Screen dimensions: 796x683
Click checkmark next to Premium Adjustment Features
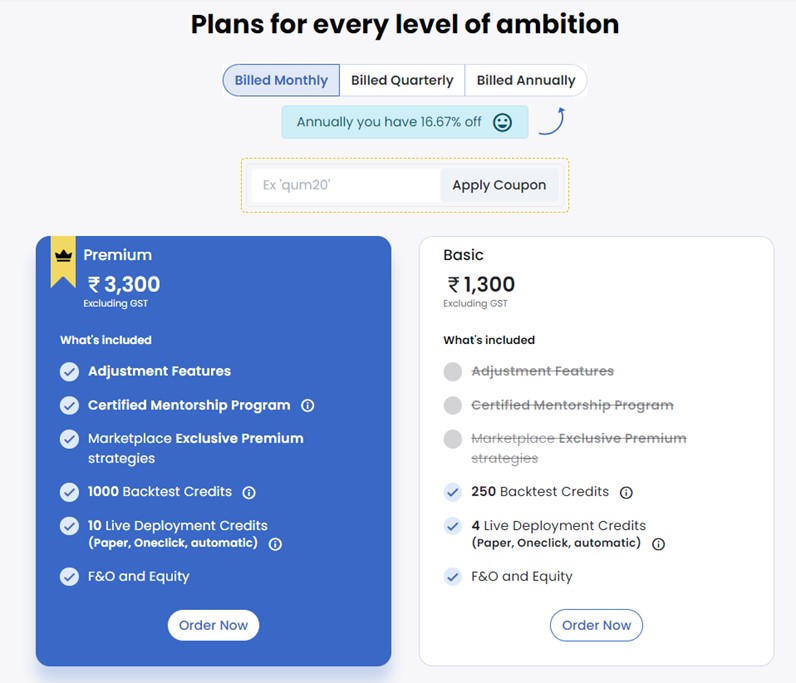[x=69, y=372]
